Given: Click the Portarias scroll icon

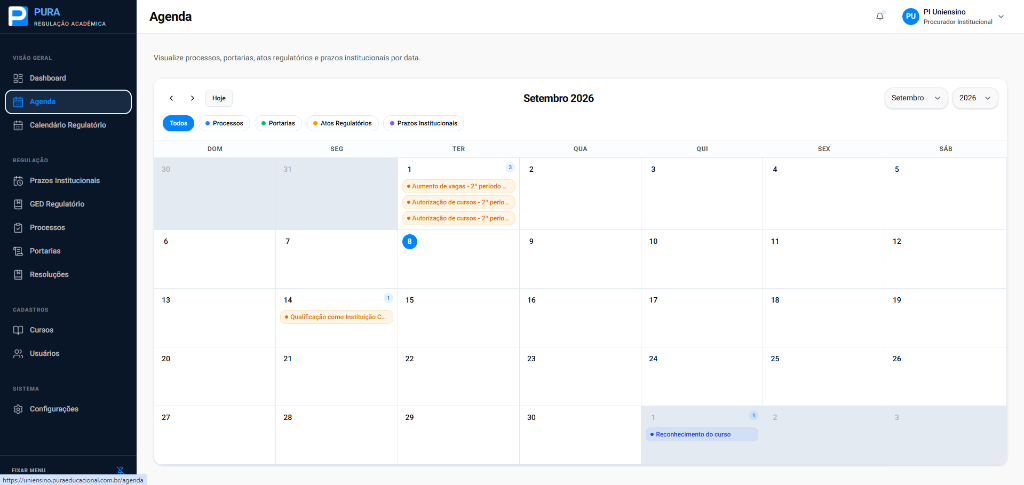Looking at the screenshot, I should pos(18,251).
